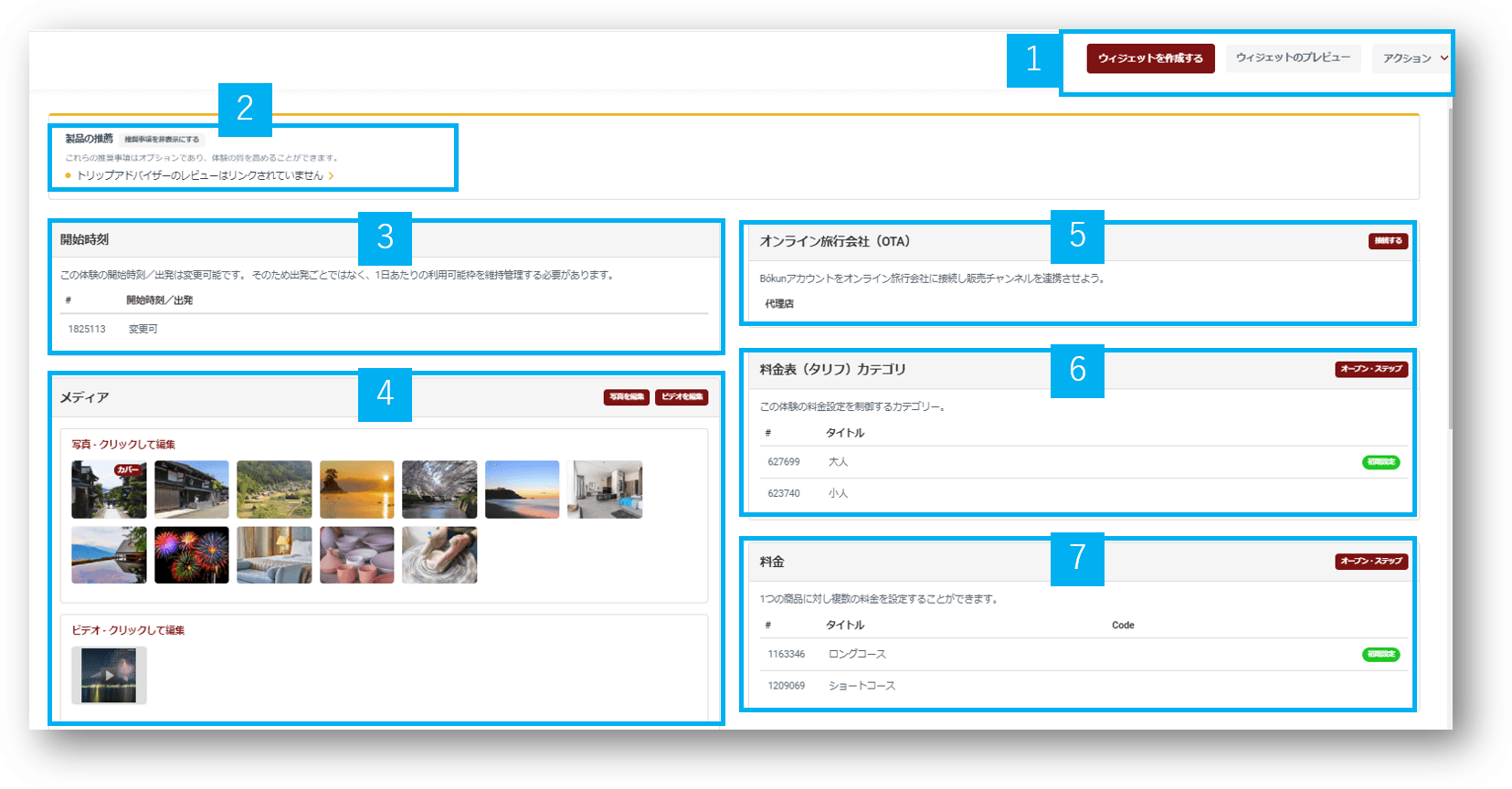1512x789 pixels.
Task: Select the cover photo thumbnail of the street
Action: click(x=109, y=489)
